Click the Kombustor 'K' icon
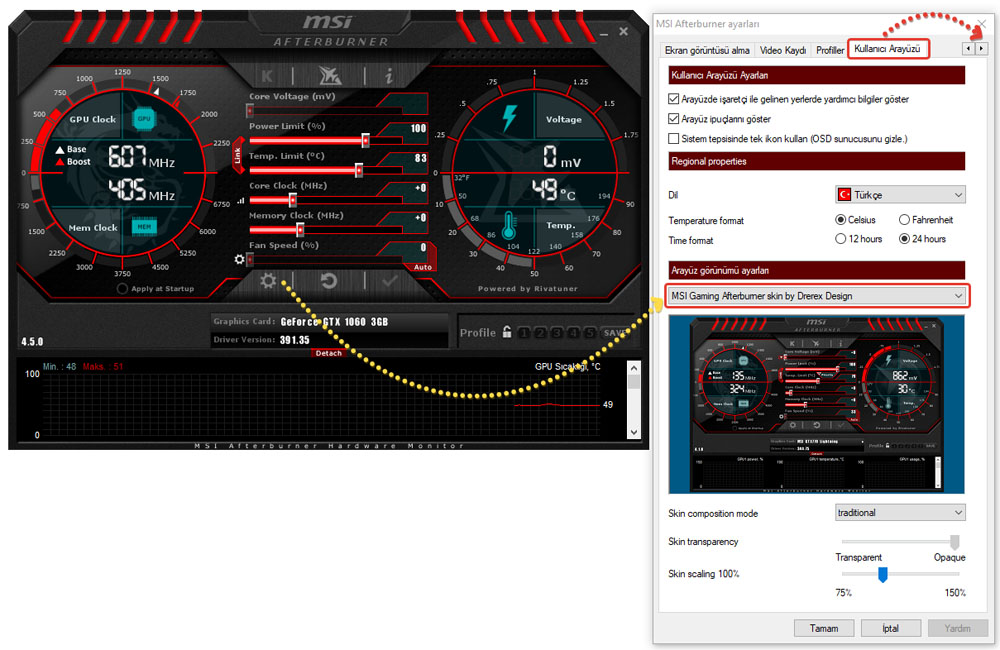The height and width of the screenshot is (650, 1000). pos(267,76)
